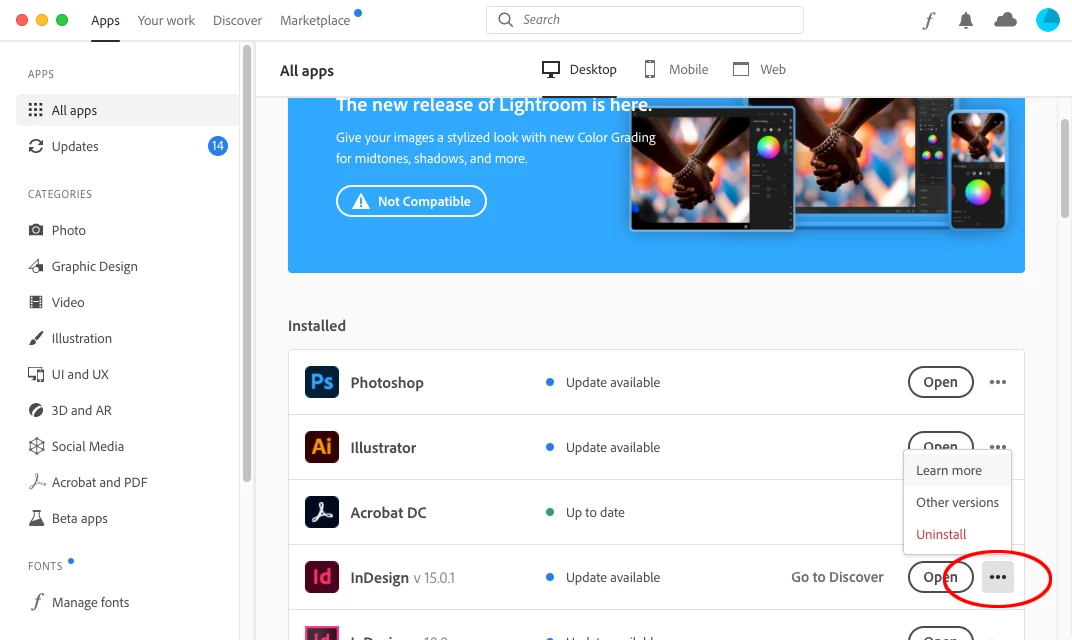Click the Installed section heading
Viewport: 1072px width, 640px height.
click(317, 325)
